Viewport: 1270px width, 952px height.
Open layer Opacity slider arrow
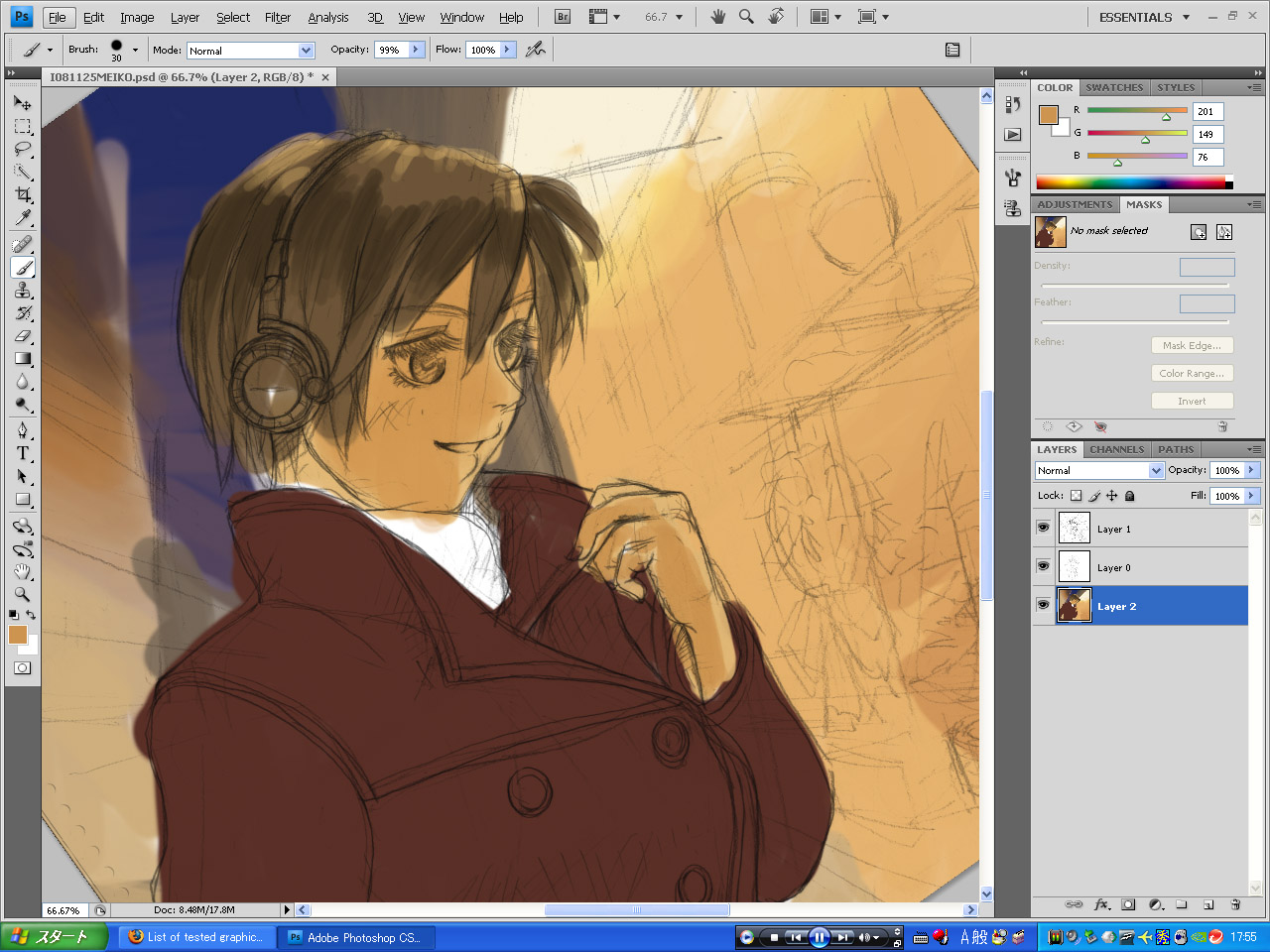pos(1251,470)
